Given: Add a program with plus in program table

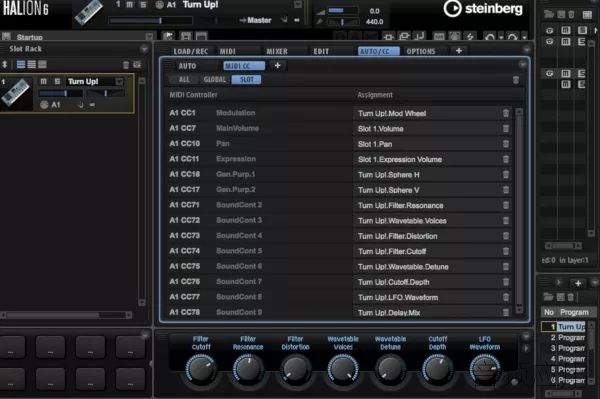Looking at the screenshot, I should tap(578, 283).
